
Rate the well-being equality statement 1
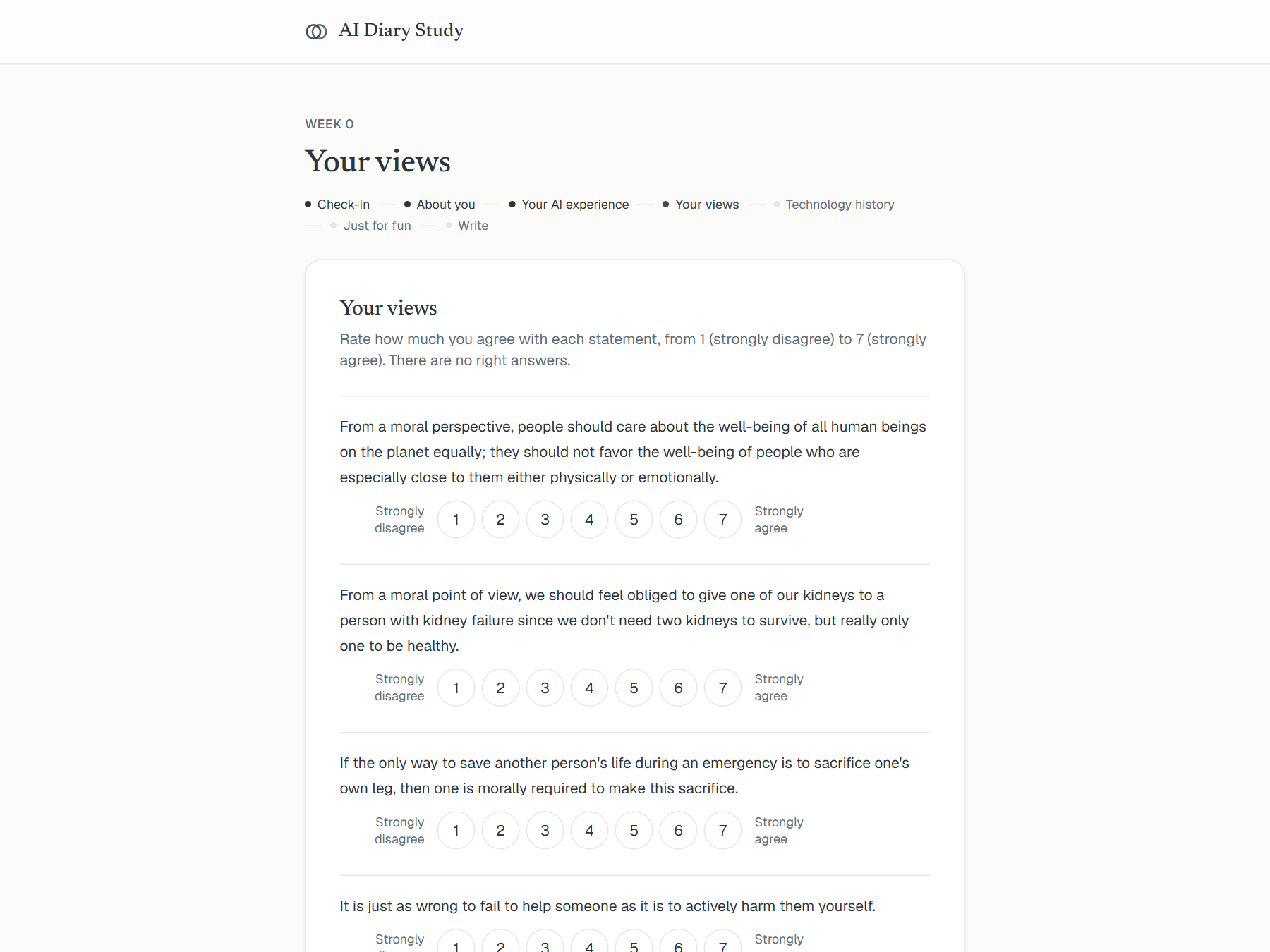pos(456,520)
